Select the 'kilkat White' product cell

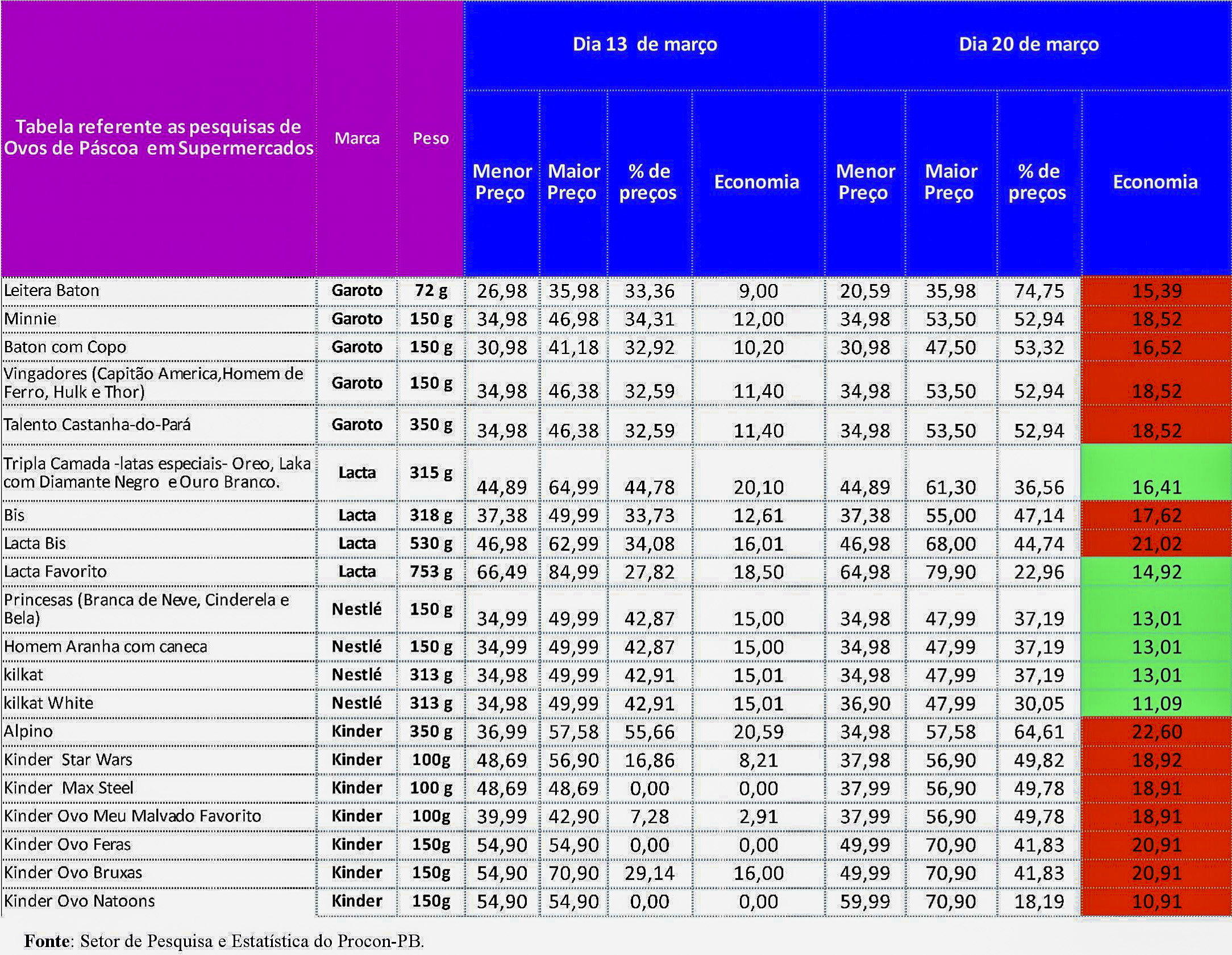tap(49, 703)
